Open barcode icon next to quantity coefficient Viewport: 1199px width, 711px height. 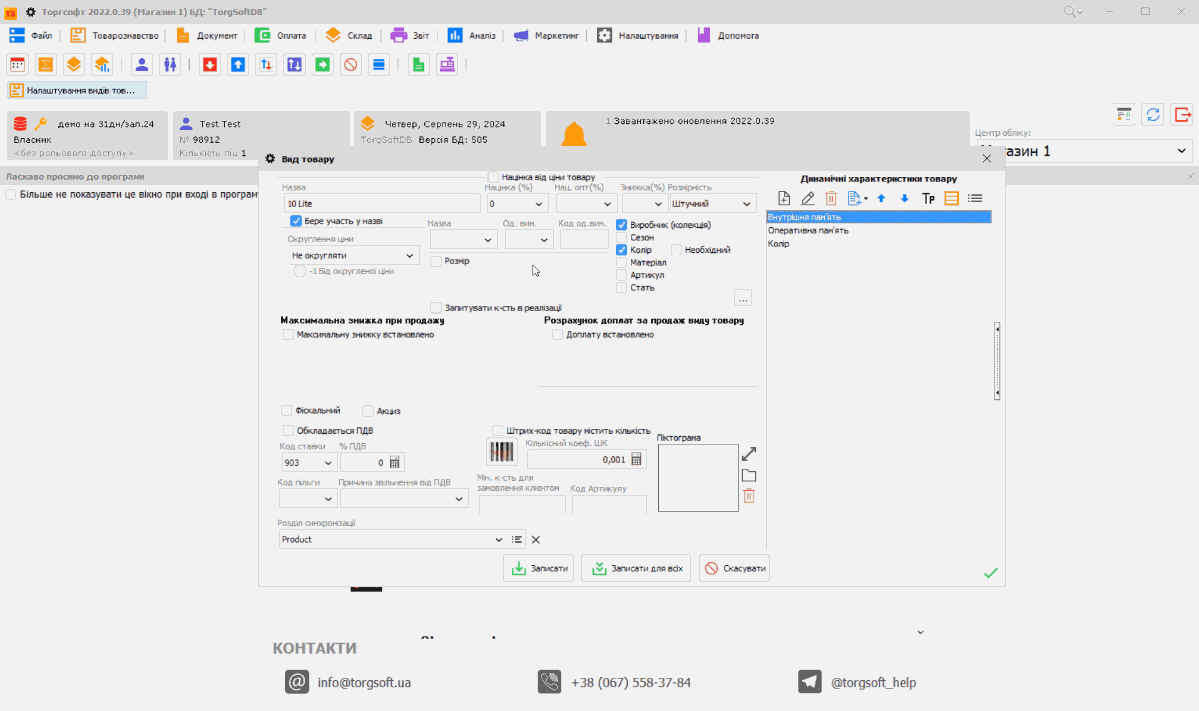501,452
